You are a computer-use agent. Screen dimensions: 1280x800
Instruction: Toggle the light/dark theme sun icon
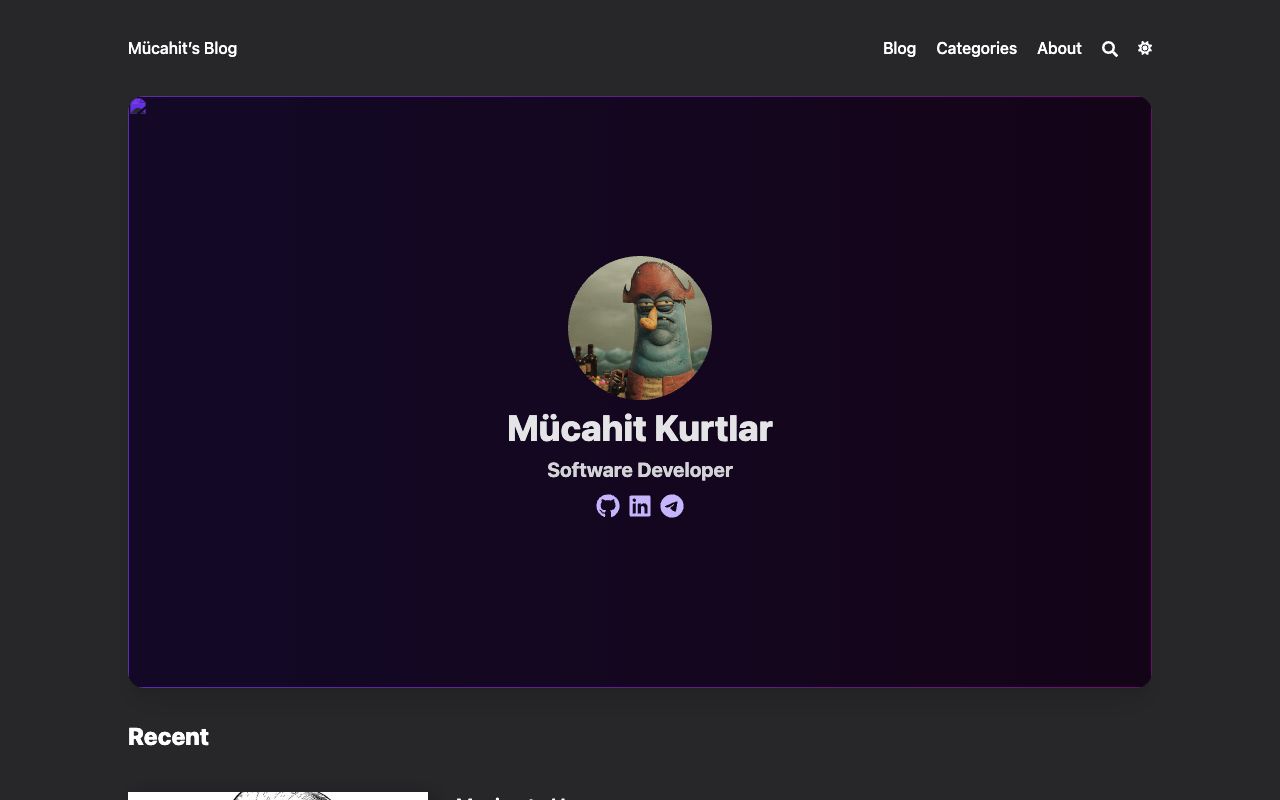click(x=1145, y=48)
